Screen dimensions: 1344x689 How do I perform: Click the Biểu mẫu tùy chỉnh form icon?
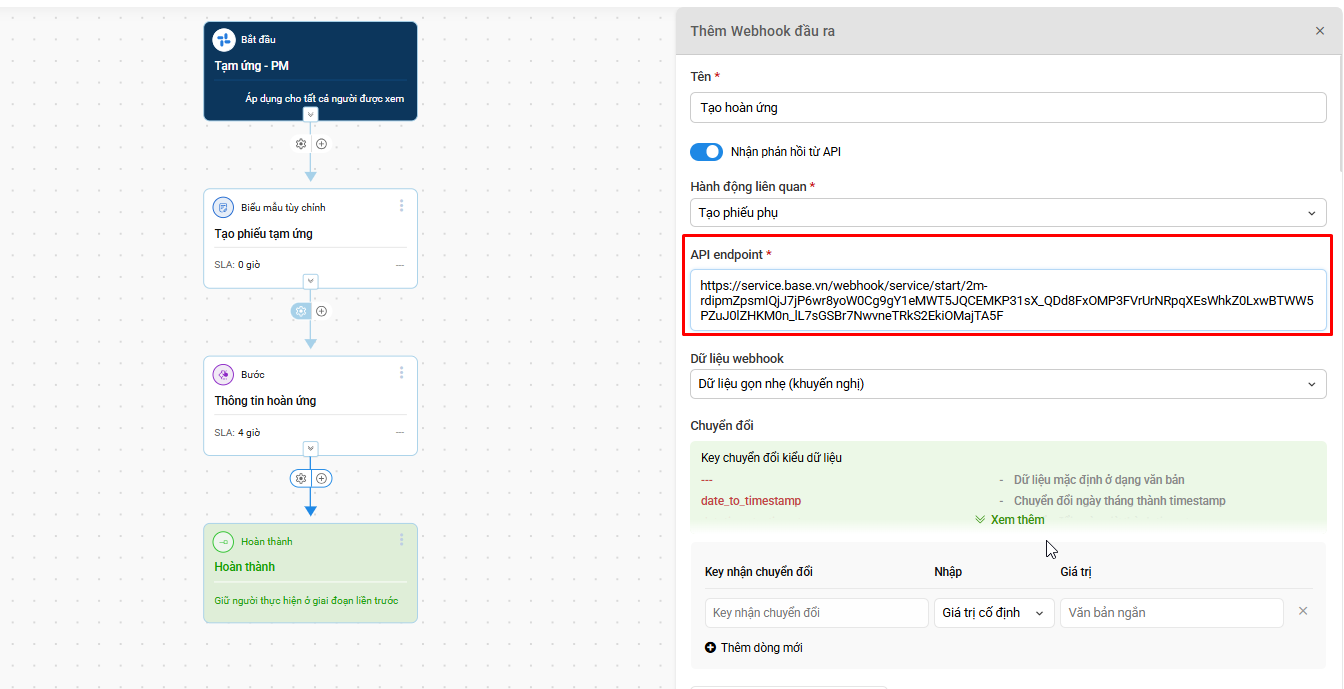(224, 207)
